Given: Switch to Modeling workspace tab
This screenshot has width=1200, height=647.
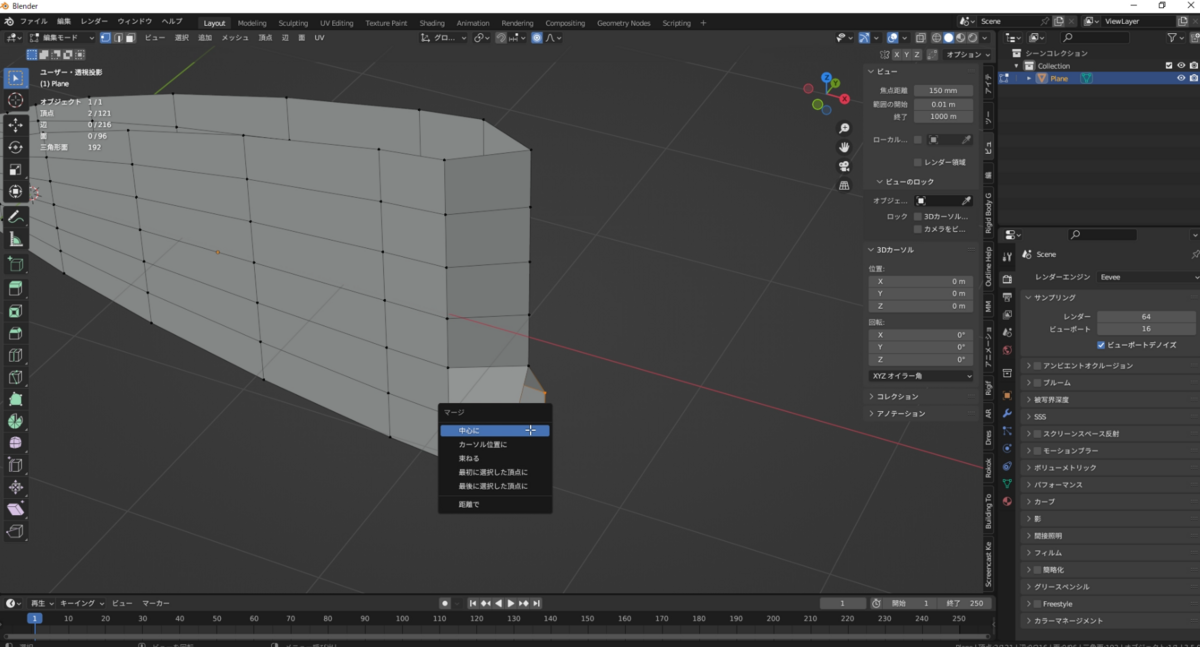Looking at the screenshot, I should tap(252, 23).
